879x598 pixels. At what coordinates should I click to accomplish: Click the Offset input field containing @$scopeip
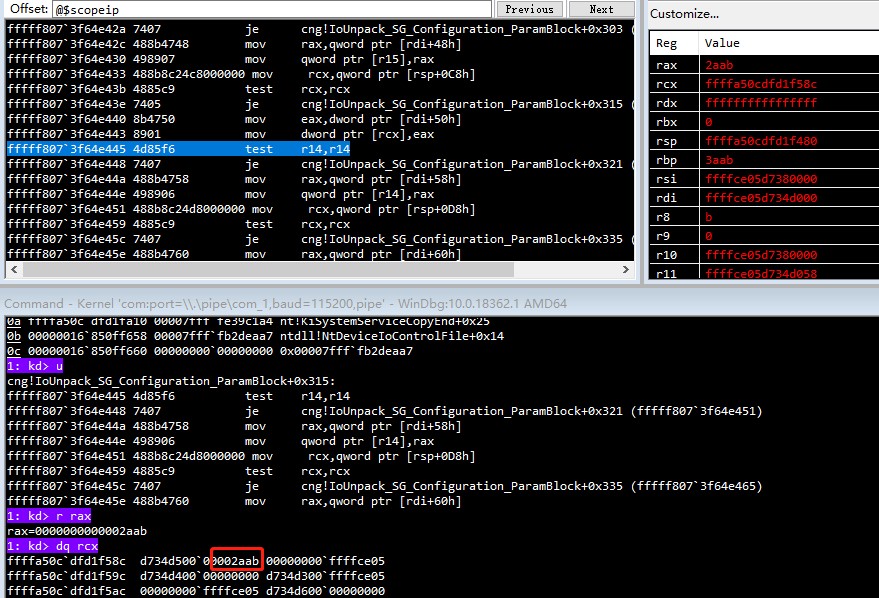(272, 10)
